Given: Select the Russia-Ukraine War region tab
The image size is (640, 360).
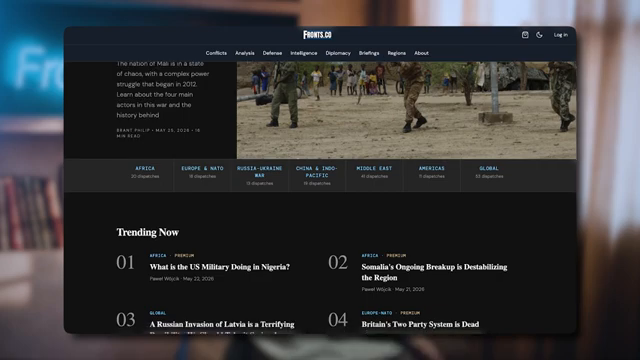Looking at the screenshot, I should 260,176.
